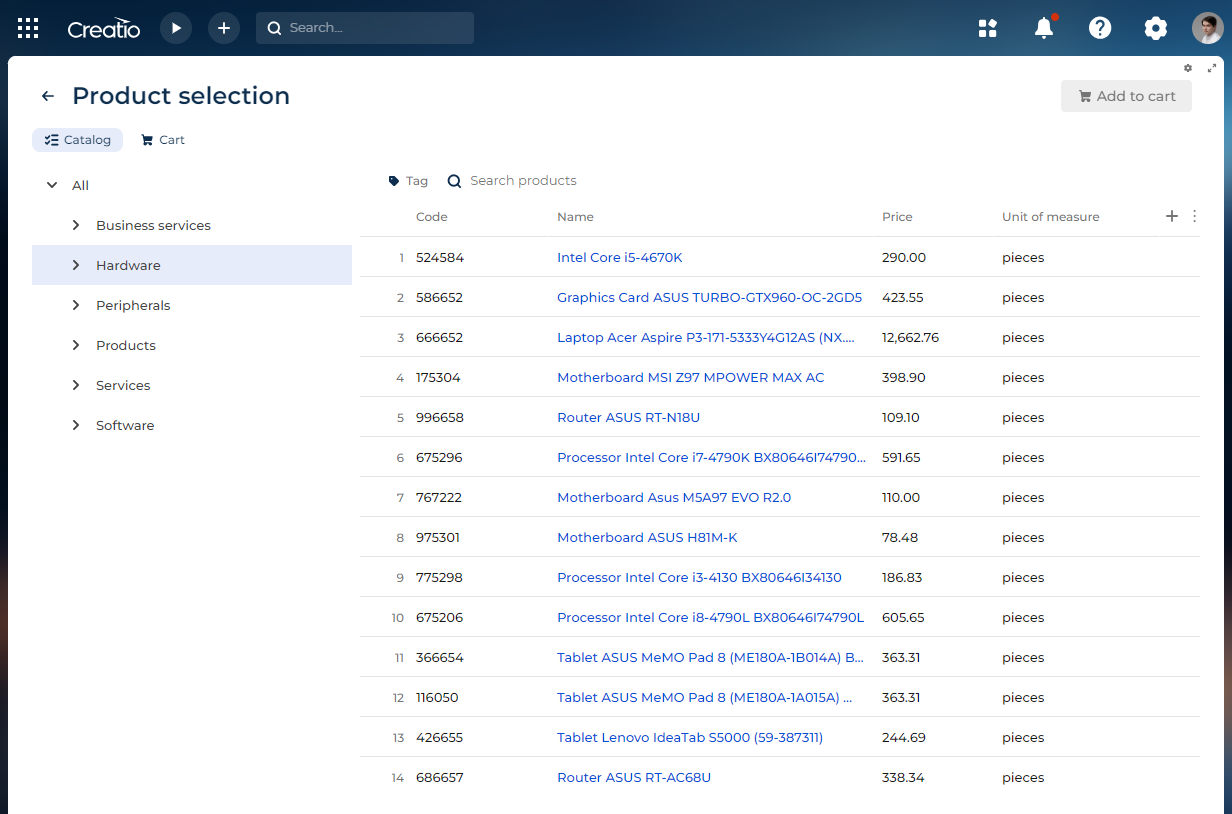Open the user profile avatar
1232x814 pixels.
point(1208,28)
